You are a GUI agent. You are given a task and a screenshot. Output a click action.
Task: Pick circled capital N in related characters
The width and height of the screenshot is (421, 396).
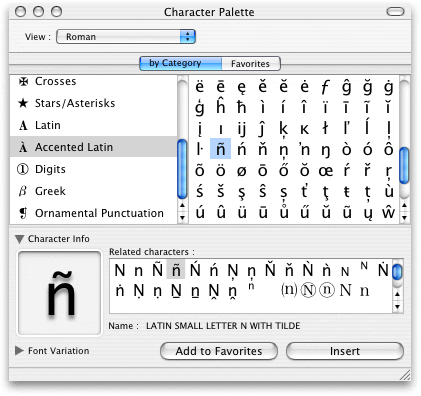click(308, 290)
